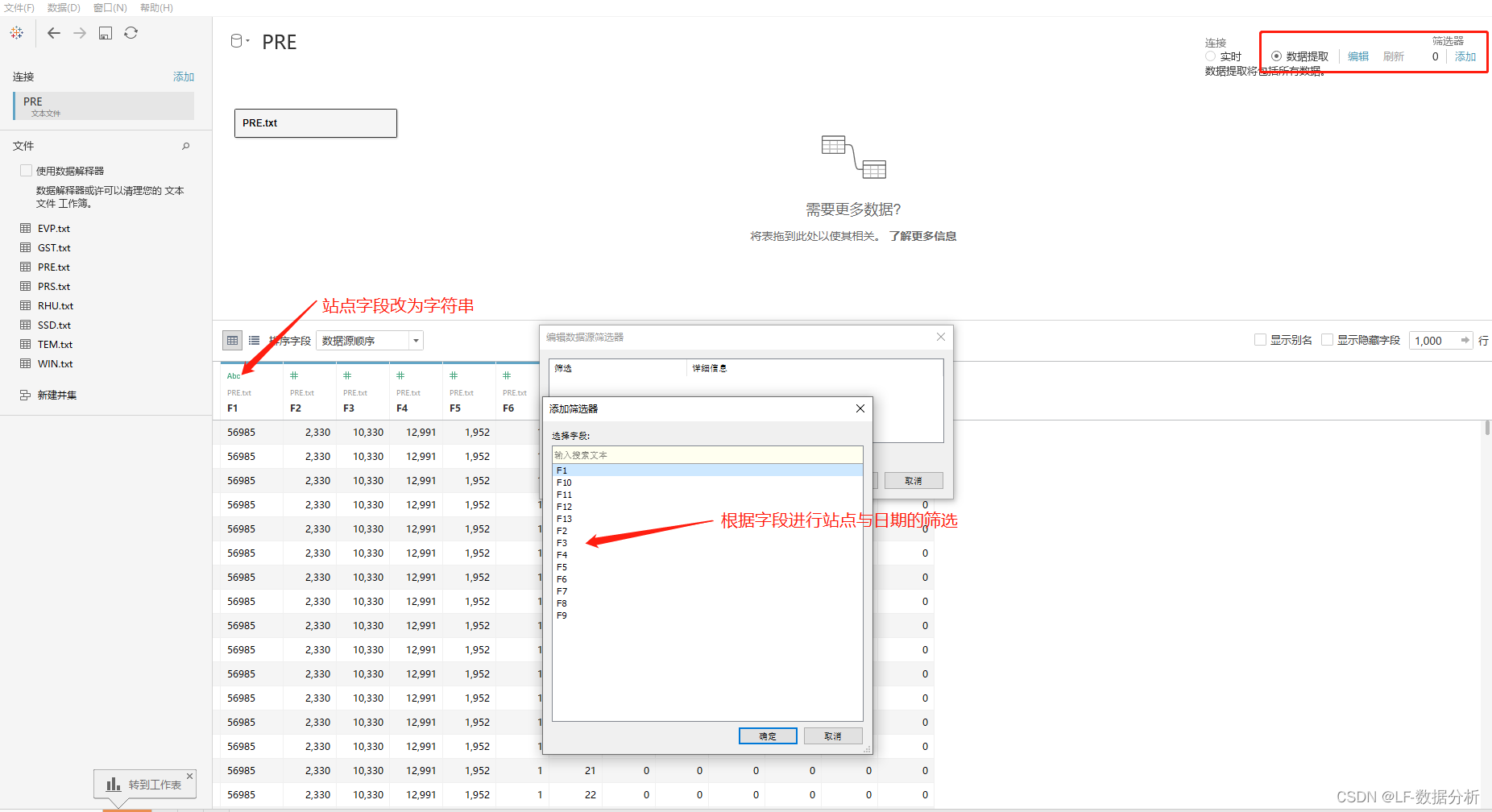The image size is (1492, 812).
Task: Click 取消 in 编辑数据源筛选器 dialog
Action: (914, 481)
